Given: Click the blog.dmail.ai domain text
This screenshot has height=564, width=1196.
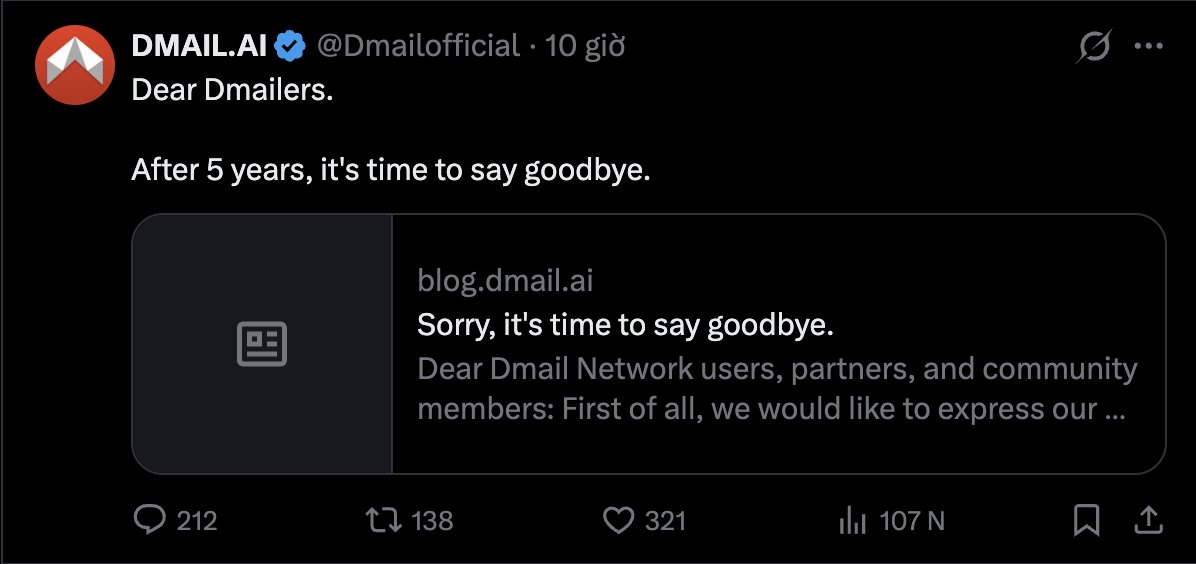Looking at the screenshot, I should pos(505,281).
